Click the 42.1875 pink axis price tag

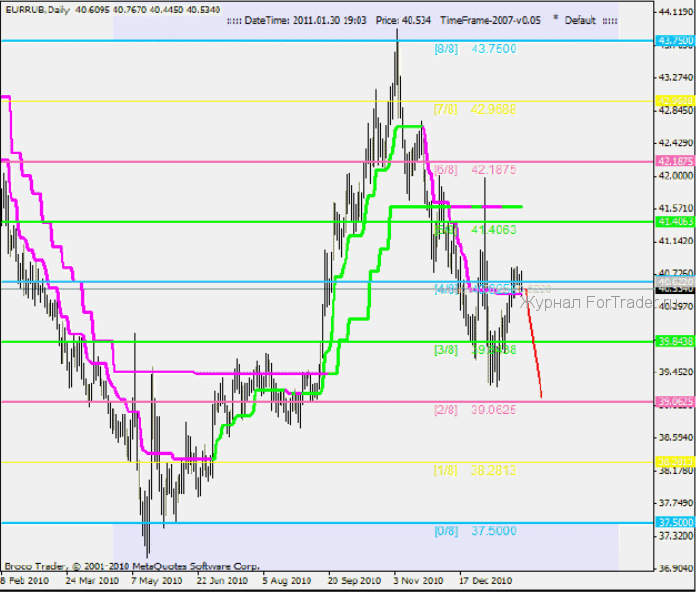tap(675, 161)
